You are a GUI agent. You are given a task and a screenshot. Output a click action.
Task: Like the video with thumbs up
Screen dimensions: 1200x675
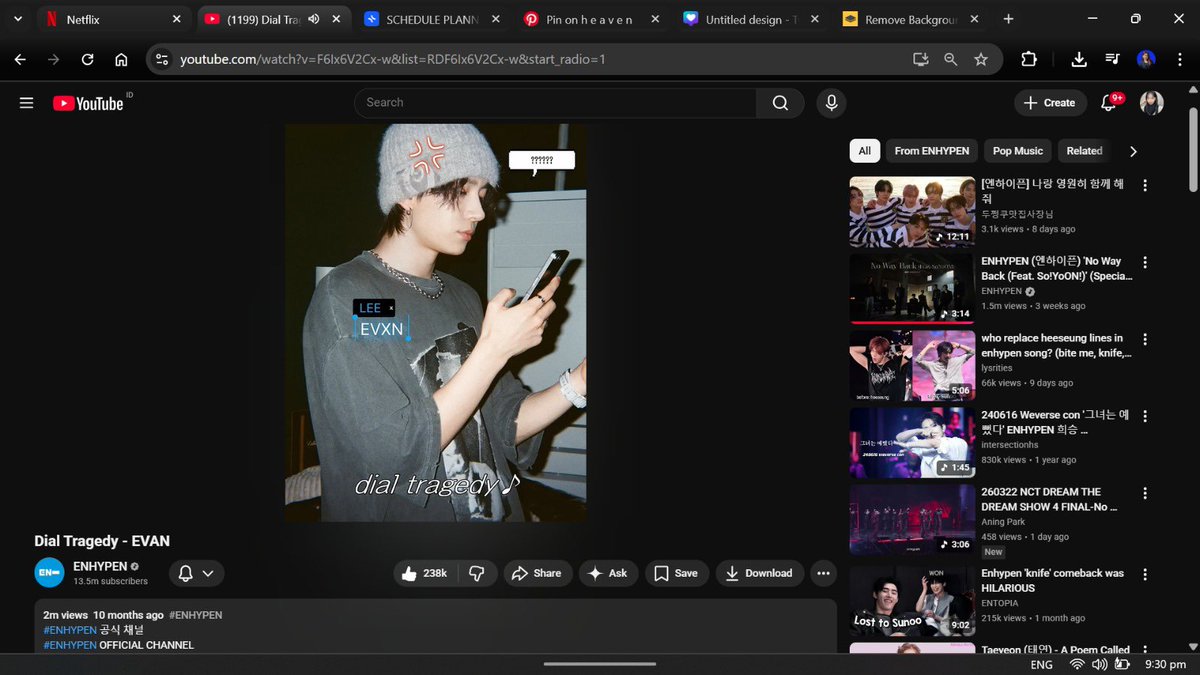[424, 573]
